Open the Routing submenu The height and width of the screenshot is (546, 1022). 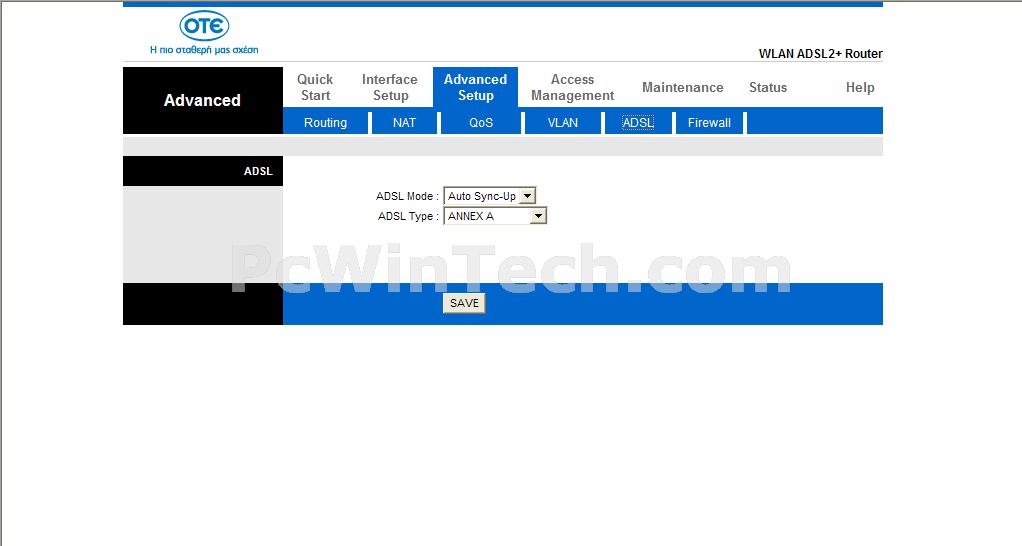point(325,122)
